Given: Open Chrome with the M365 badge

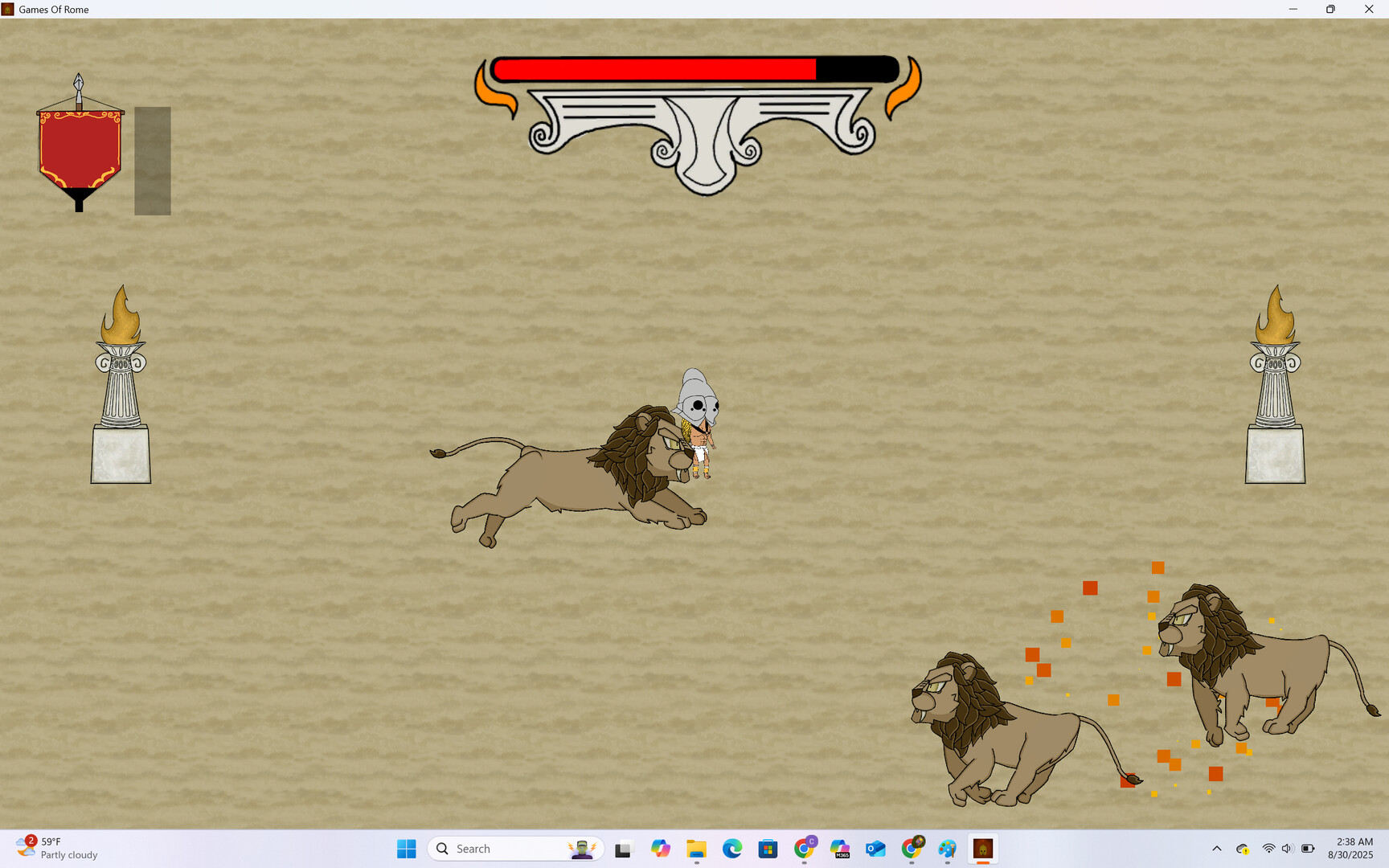Looking at the screenshot, I should (840, 849).
